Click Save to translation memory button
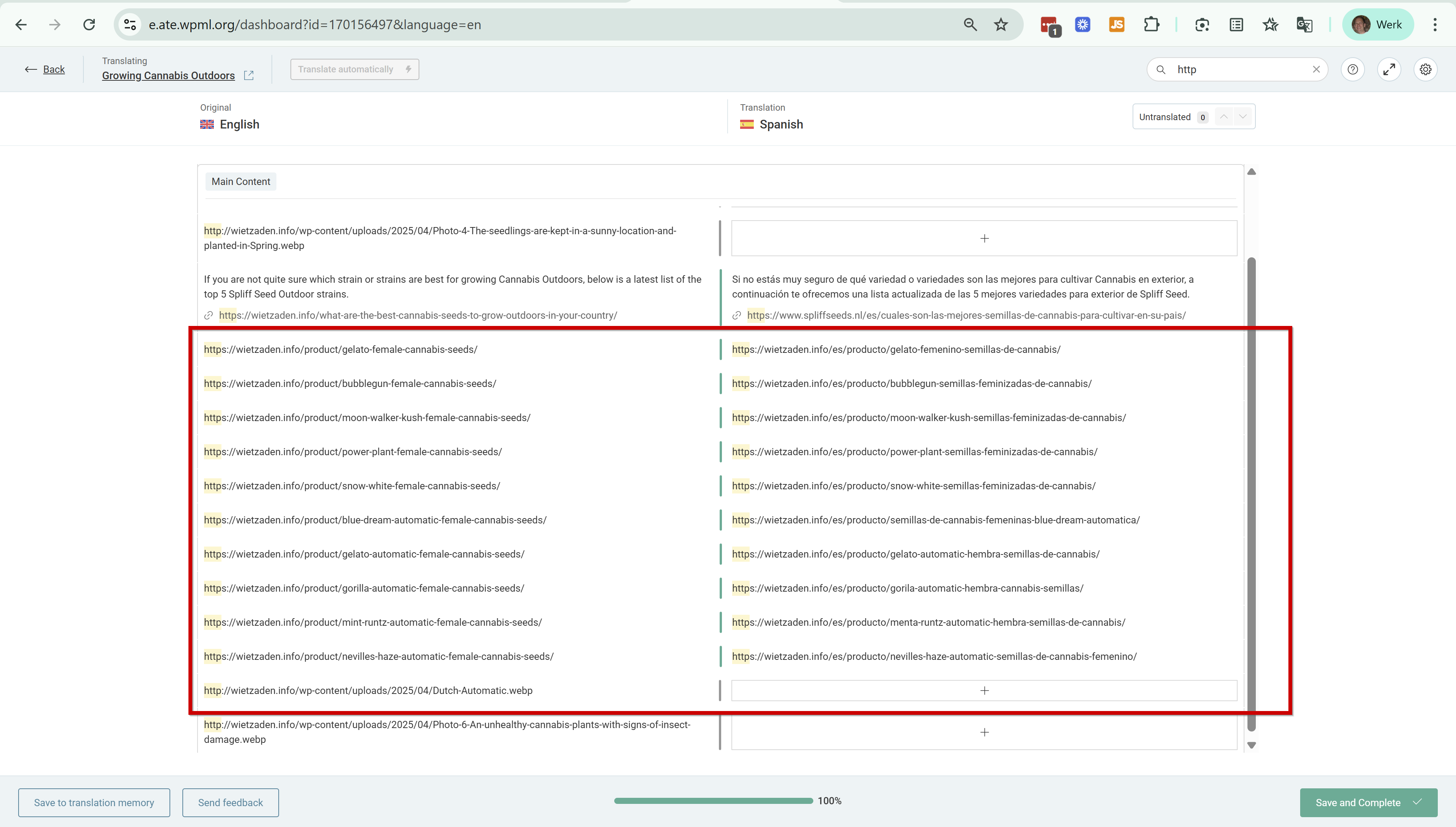 point(94,803)
